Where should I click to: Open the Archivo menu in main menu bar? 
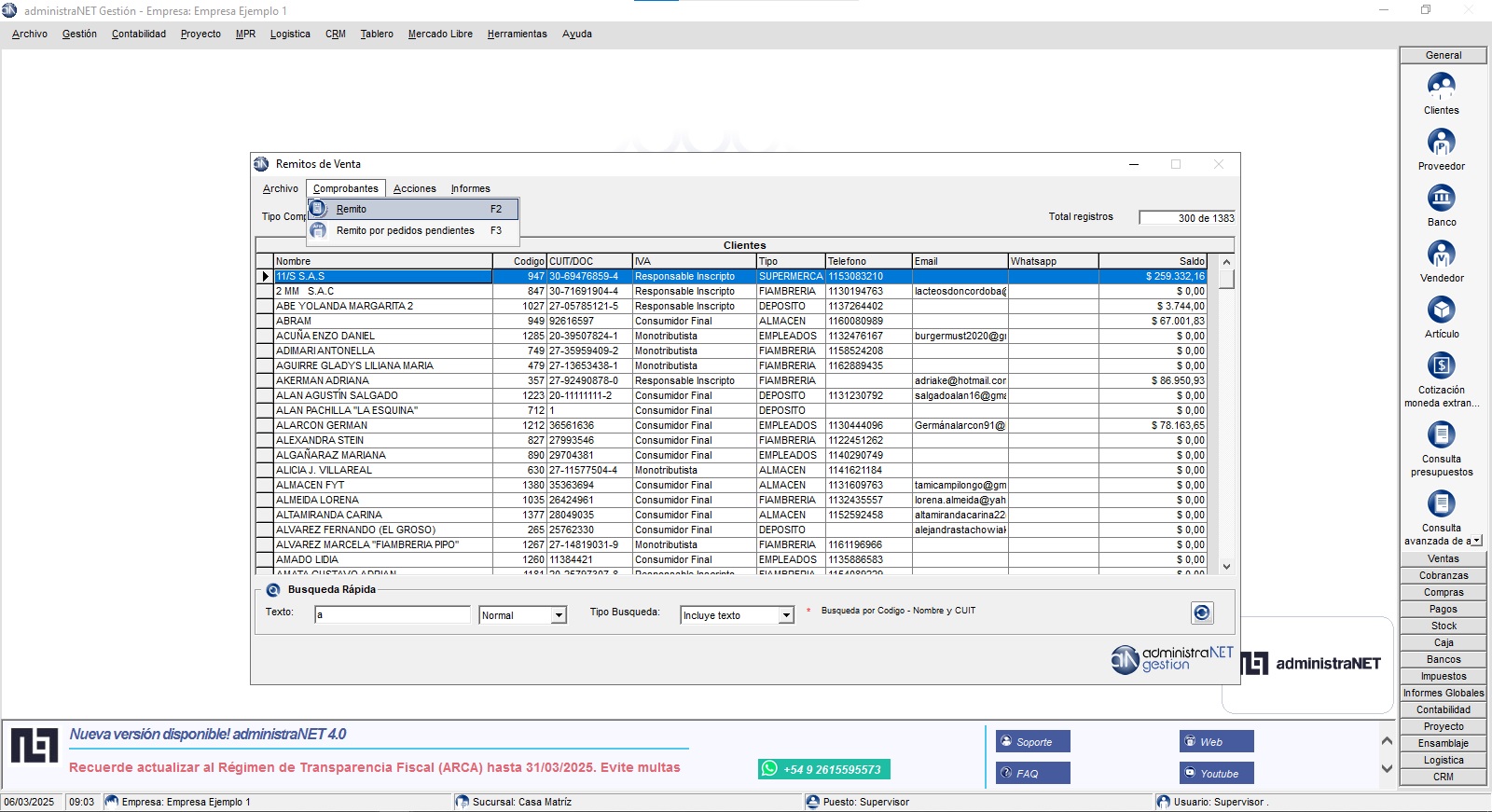click(x=30, y=34)
